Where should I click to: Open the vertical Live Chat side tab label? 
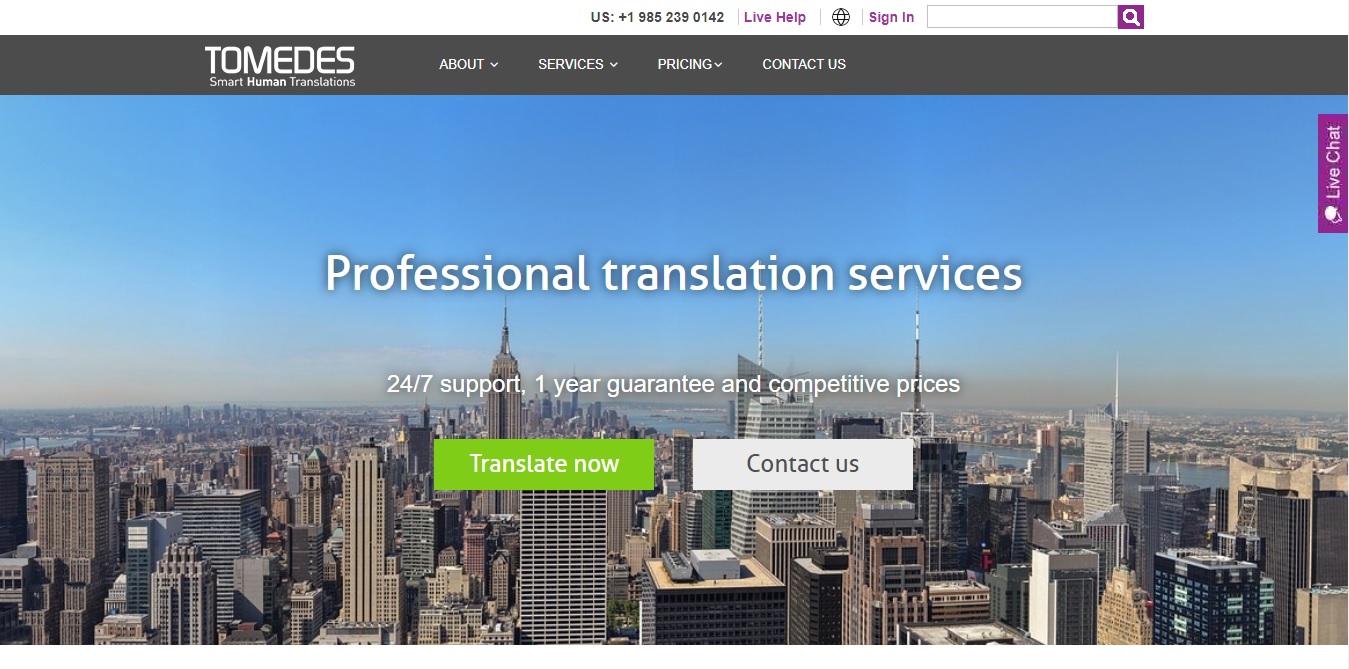(x=1333, y=160)
